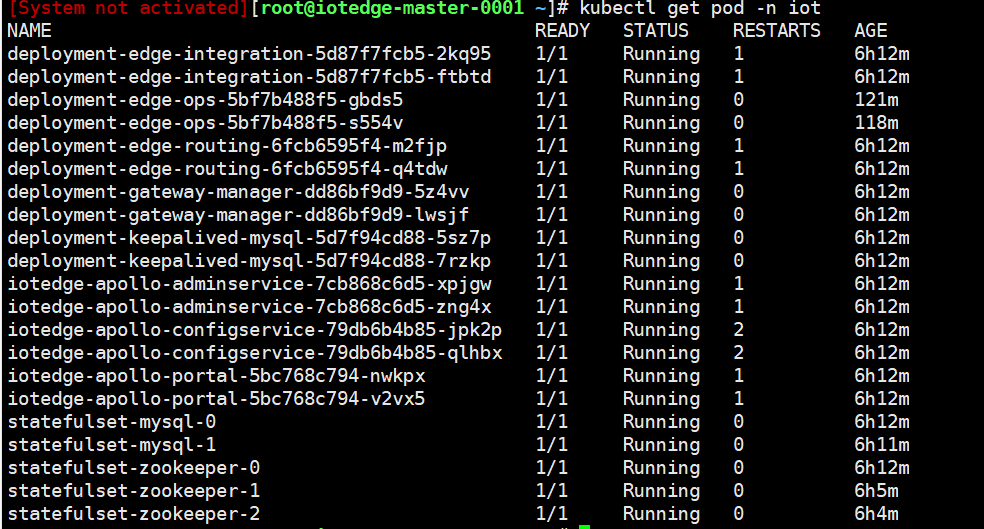Select the AGE column header
The width and height of the screenshot is (984, 529).
click(870, 31)
